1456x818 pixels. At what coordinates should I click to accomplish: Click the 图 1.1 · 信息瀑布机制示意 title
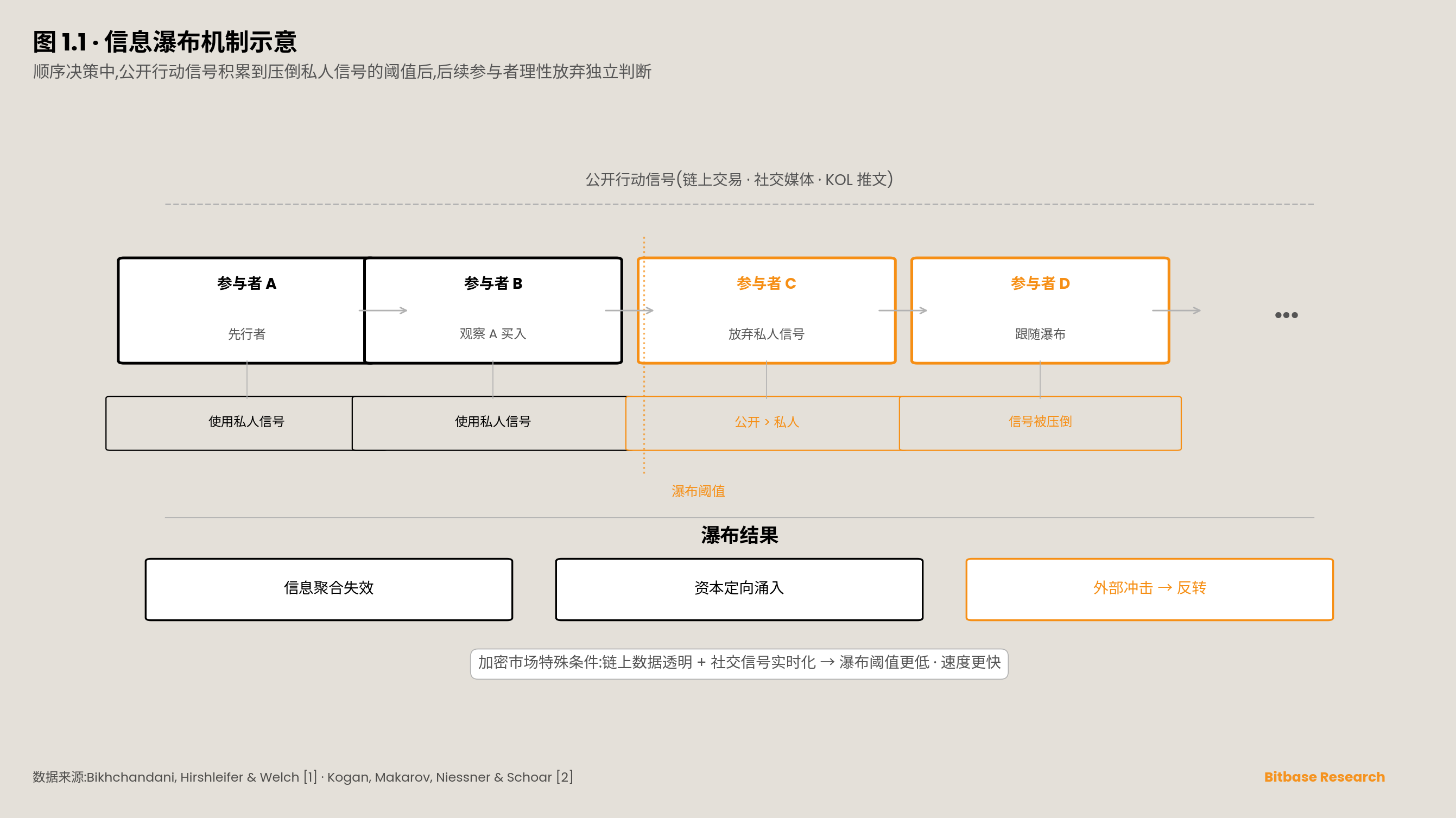click(x=164, y=42)
